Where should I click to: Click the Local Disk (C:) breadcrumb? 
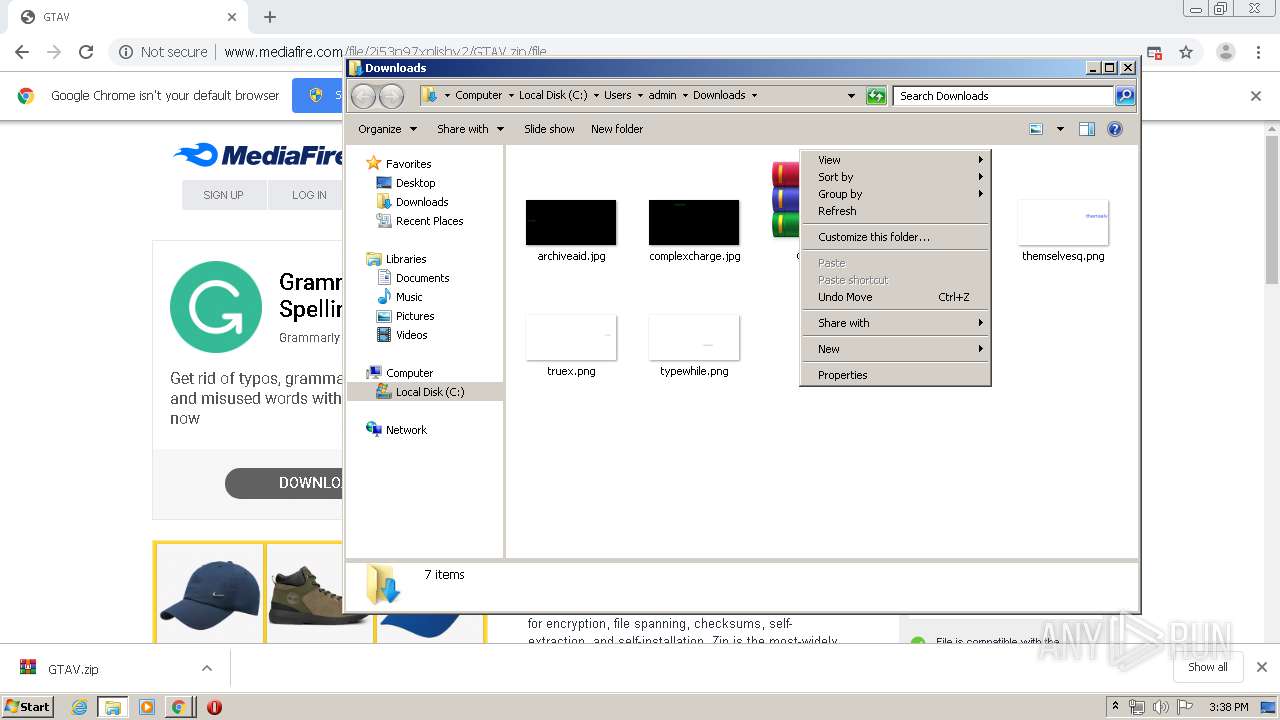click(x=553, y=96)
